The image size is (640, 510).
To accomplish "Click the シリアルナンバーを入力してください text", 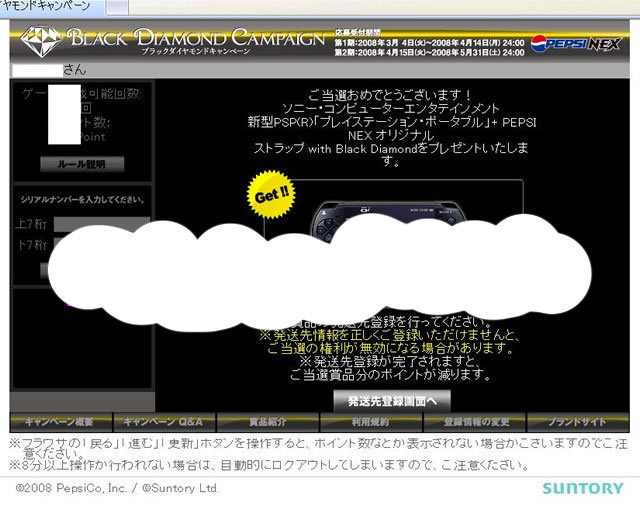I will 82,200.
